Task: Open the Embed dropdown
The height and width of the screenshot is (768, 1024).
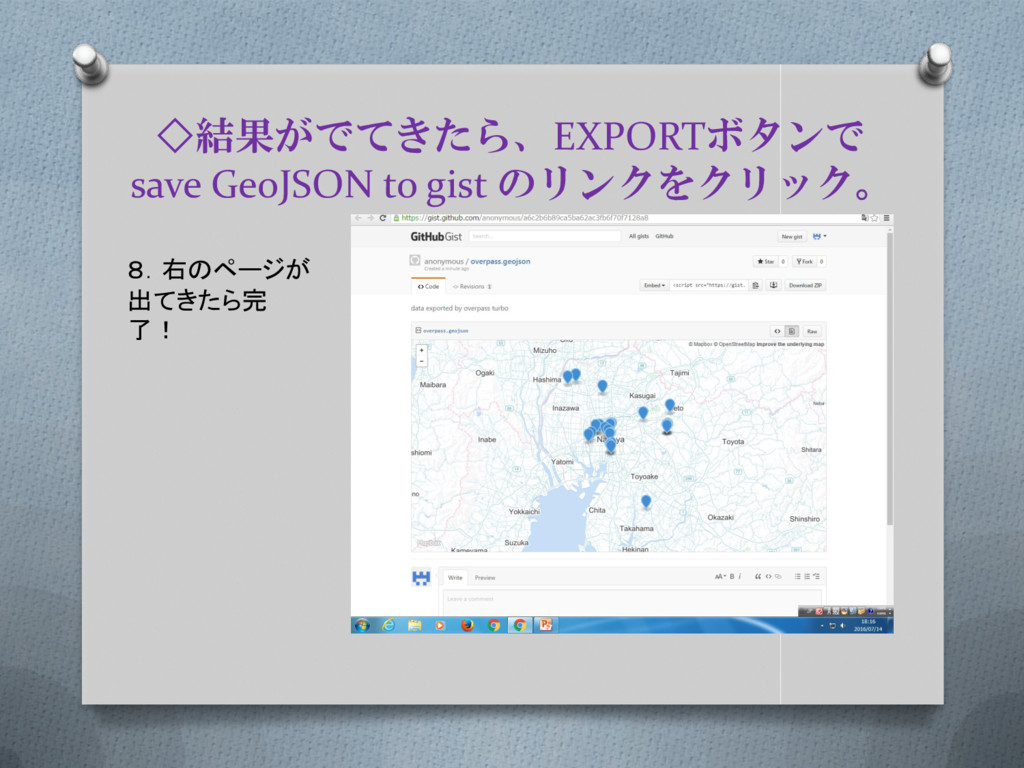Action: click(x=654, y=285)
